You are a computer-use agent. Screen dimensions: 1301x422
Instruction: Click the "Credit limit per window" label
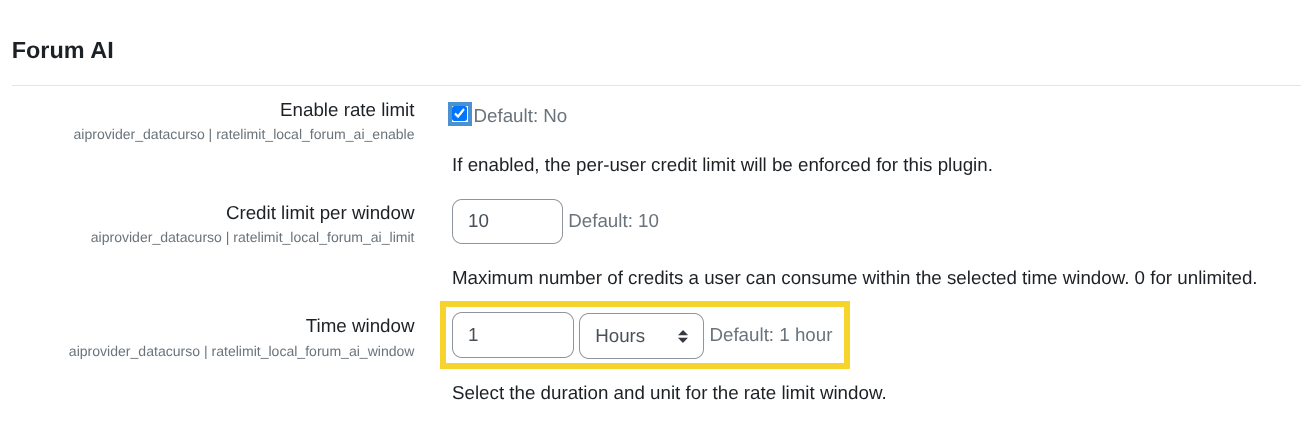point(319,213)
